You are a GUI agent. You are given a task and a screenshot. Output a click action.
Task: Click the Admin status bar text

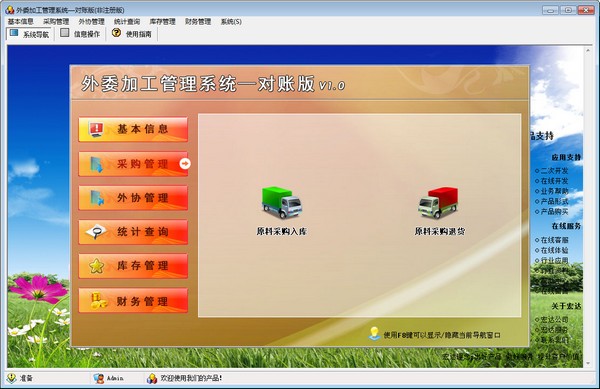[115, 378]
